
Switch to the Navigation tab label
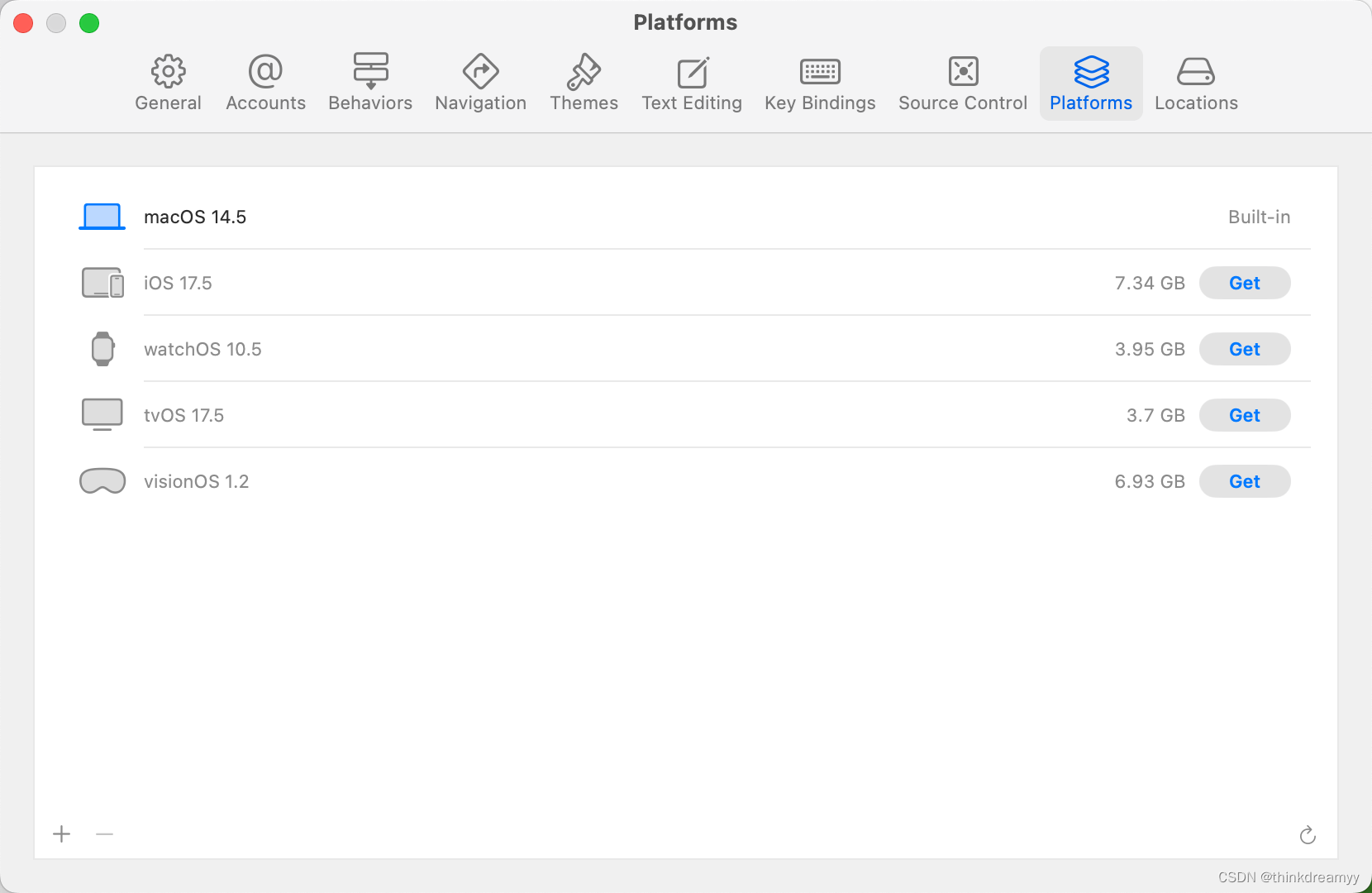coord(480,103)
